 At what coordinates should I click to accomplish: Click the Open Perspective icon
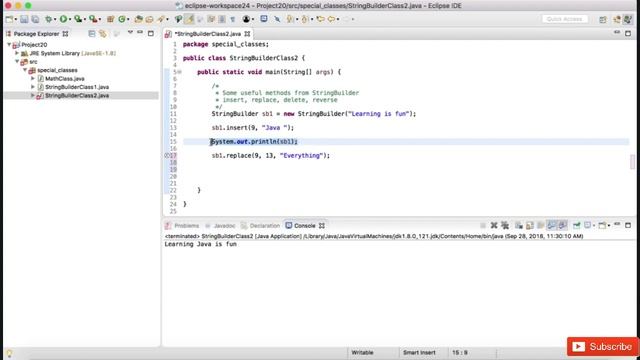pos(603,20)
